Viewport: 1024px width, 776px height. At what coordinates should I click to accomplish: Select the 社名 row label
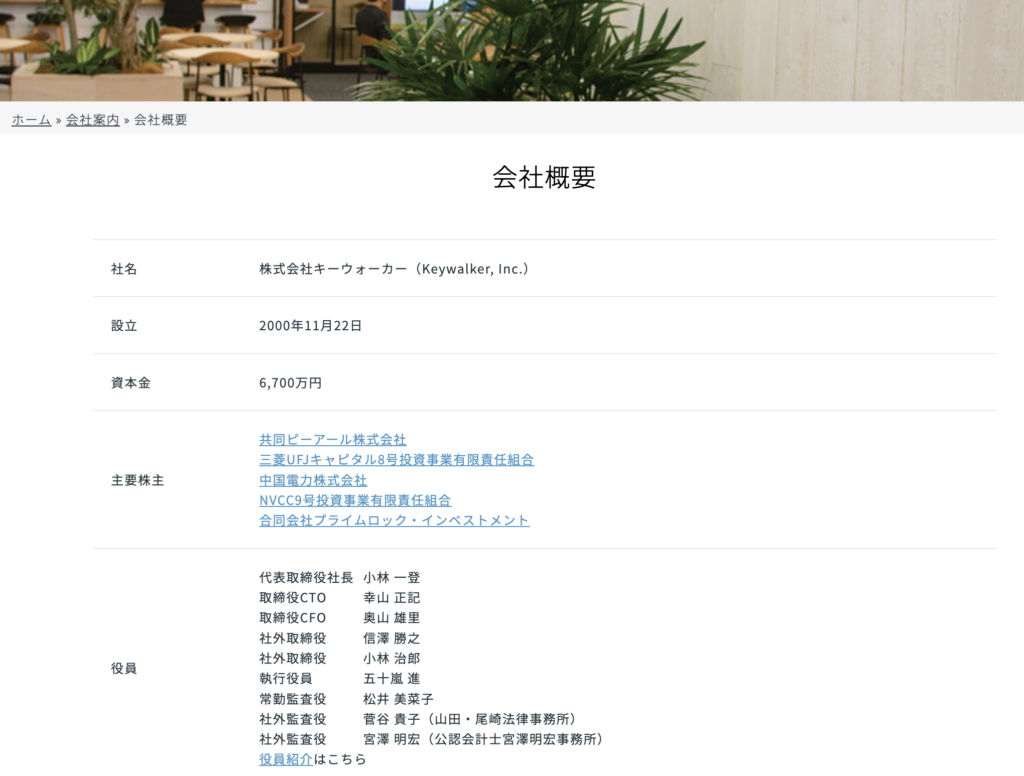click(x=123, y=269)
